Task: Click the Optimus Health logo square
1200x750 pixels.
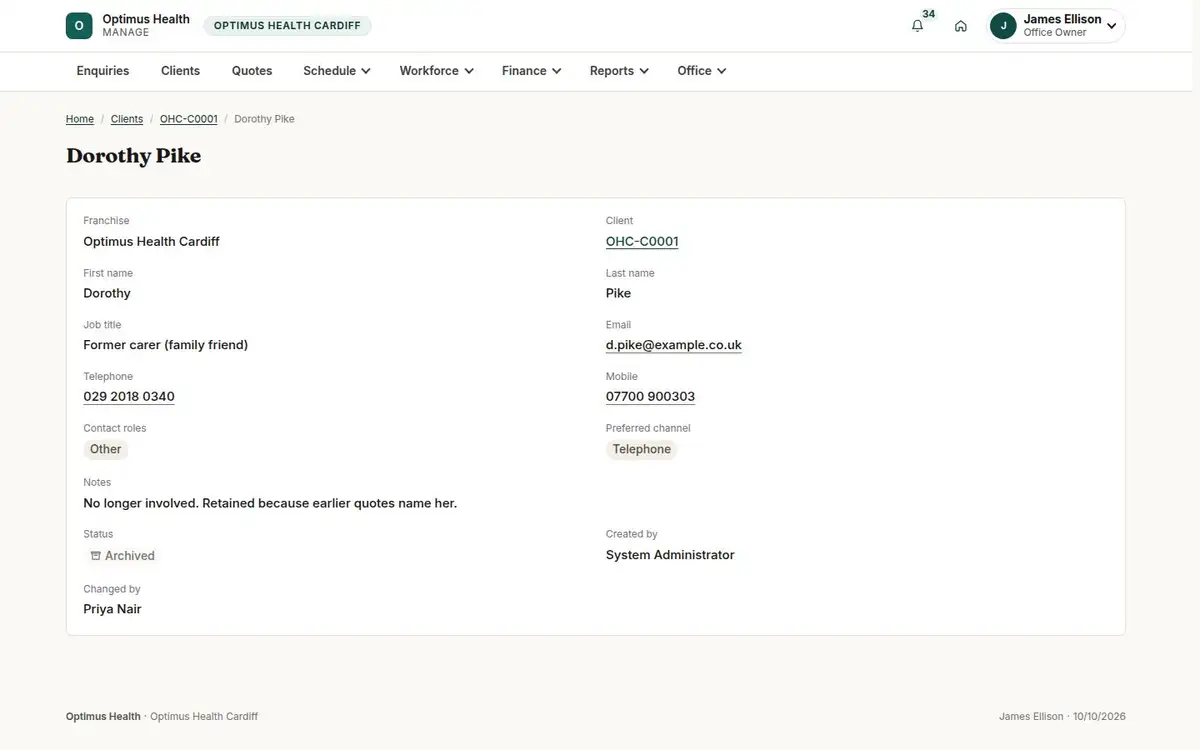Action: [79, 26]
